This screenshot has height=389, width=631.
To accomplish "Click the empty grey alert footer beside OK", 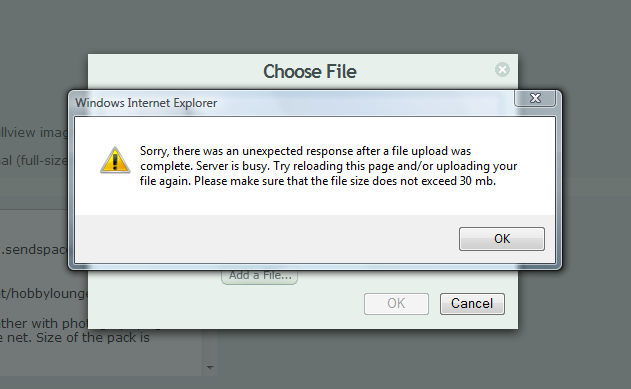I will coord(266,239).
